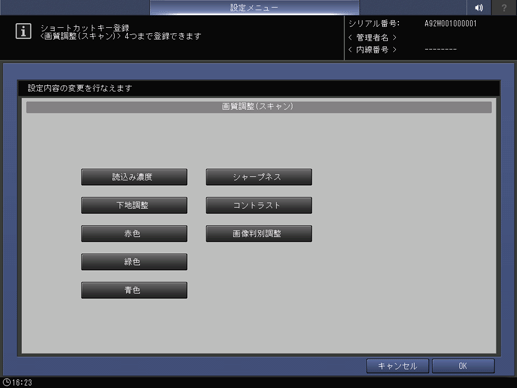Click キャンセル to discard changes
The image size is (517, 388).
(x=397, y=366)
